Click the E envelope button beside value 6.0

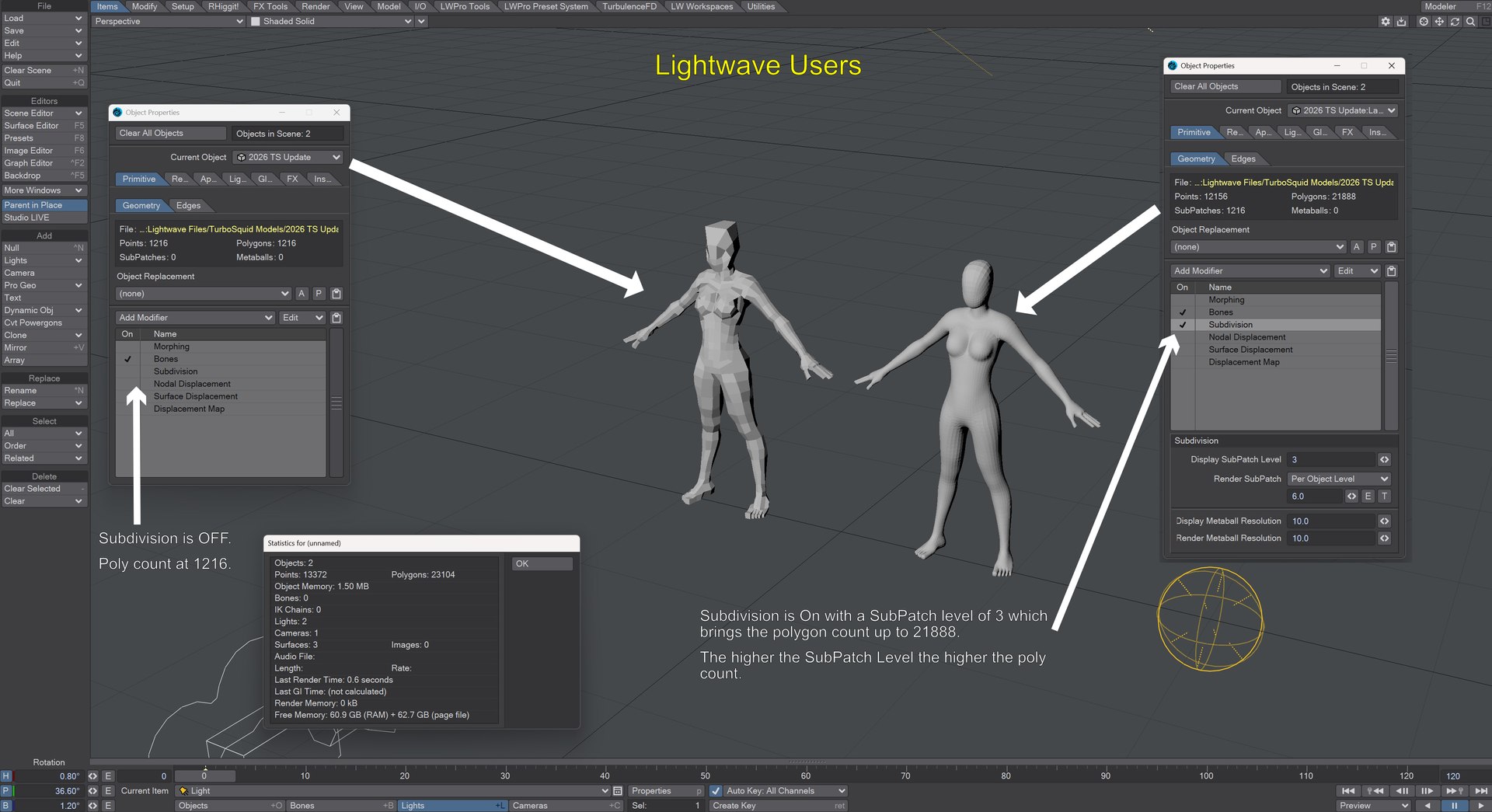[x=1368, y=497]
